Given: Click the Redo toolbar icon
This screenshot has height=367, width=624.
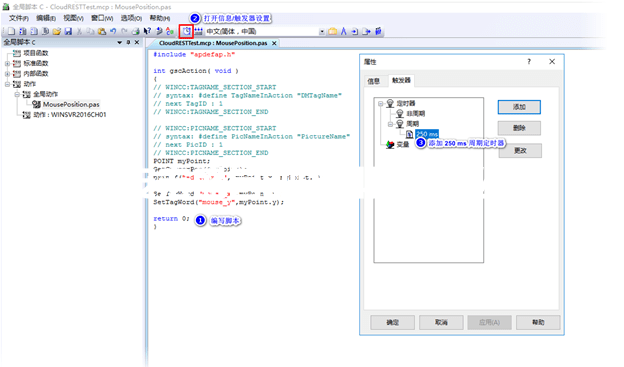Looking at the screenshot, I should point(124,31).
